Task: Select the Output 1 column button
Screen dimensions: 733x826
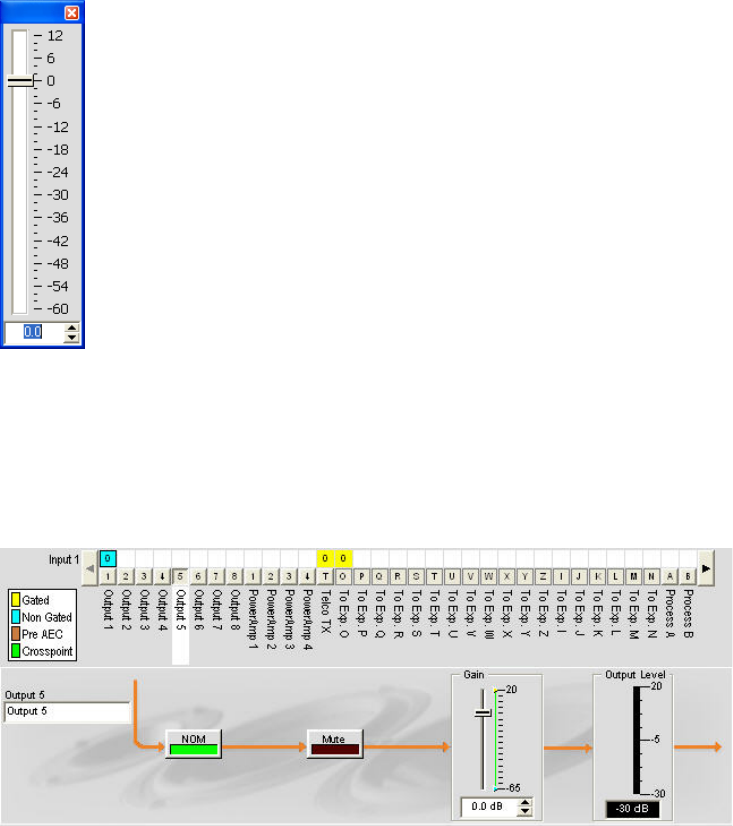Action: 107,576
